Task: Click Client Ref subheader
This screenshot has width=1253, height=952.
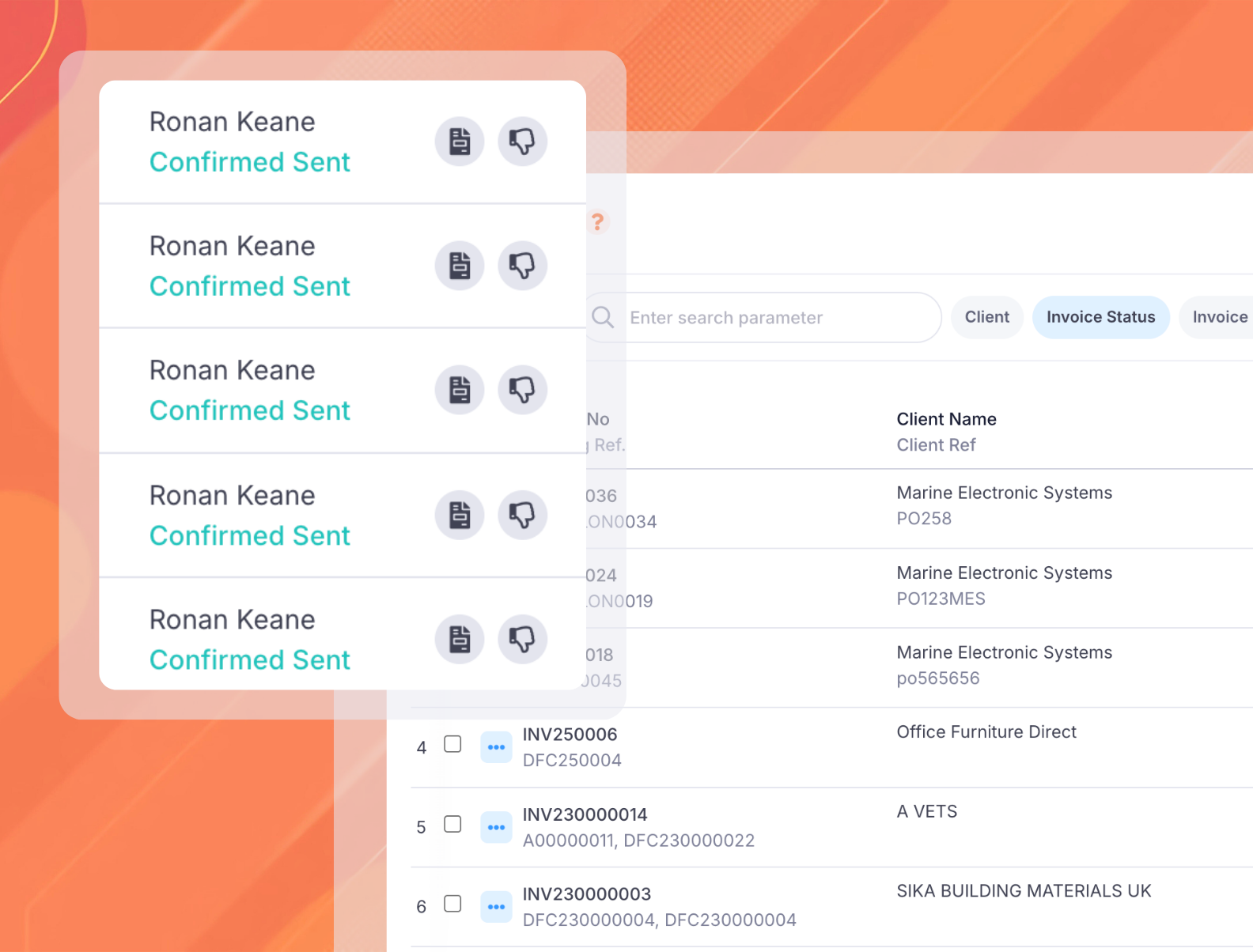Action: pyautogui.click(x=936, y=445)
